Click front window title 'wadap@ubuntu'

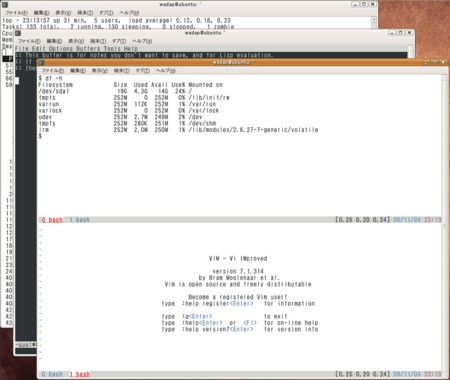(232, 62)
